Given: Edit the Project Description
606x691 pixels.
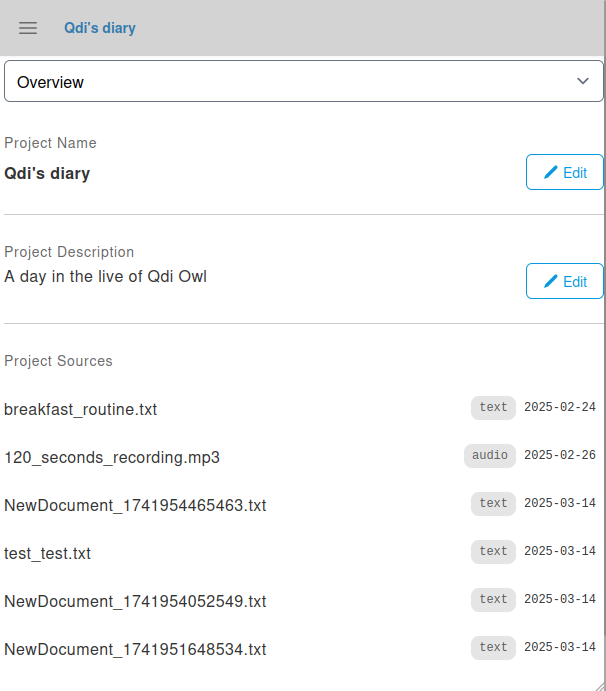Looking at the screenshot, I should tap(564, 281).
